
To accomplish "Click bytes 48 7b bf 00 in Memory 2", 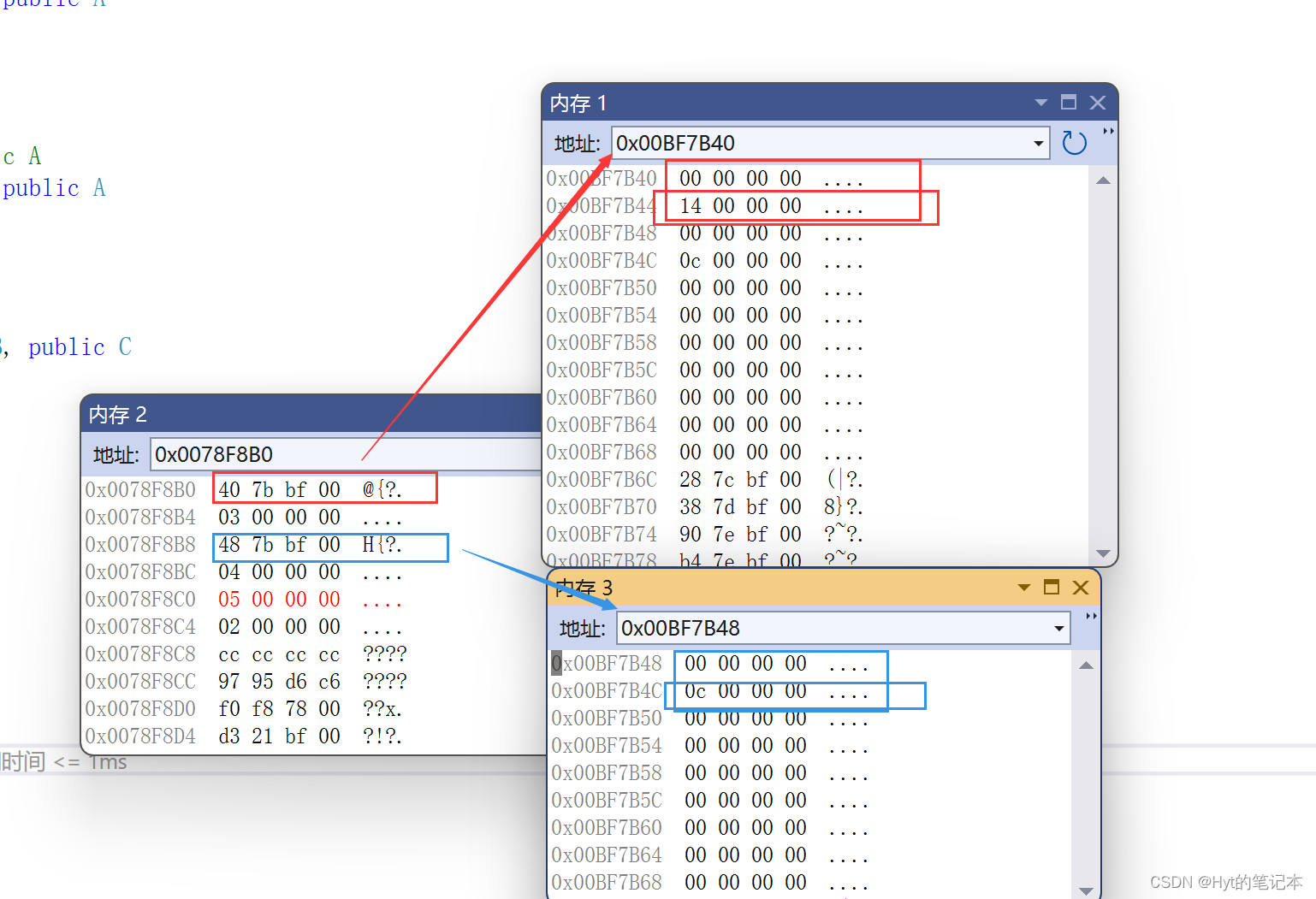I will point(279,545).
